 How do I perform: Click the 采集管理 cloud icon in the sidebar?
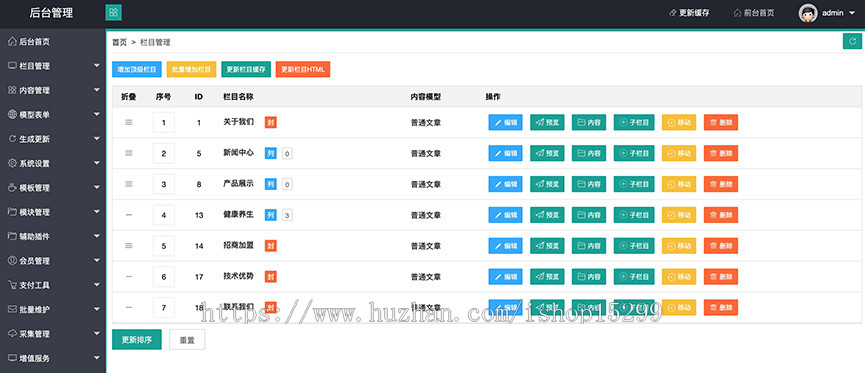coord(12,334)
